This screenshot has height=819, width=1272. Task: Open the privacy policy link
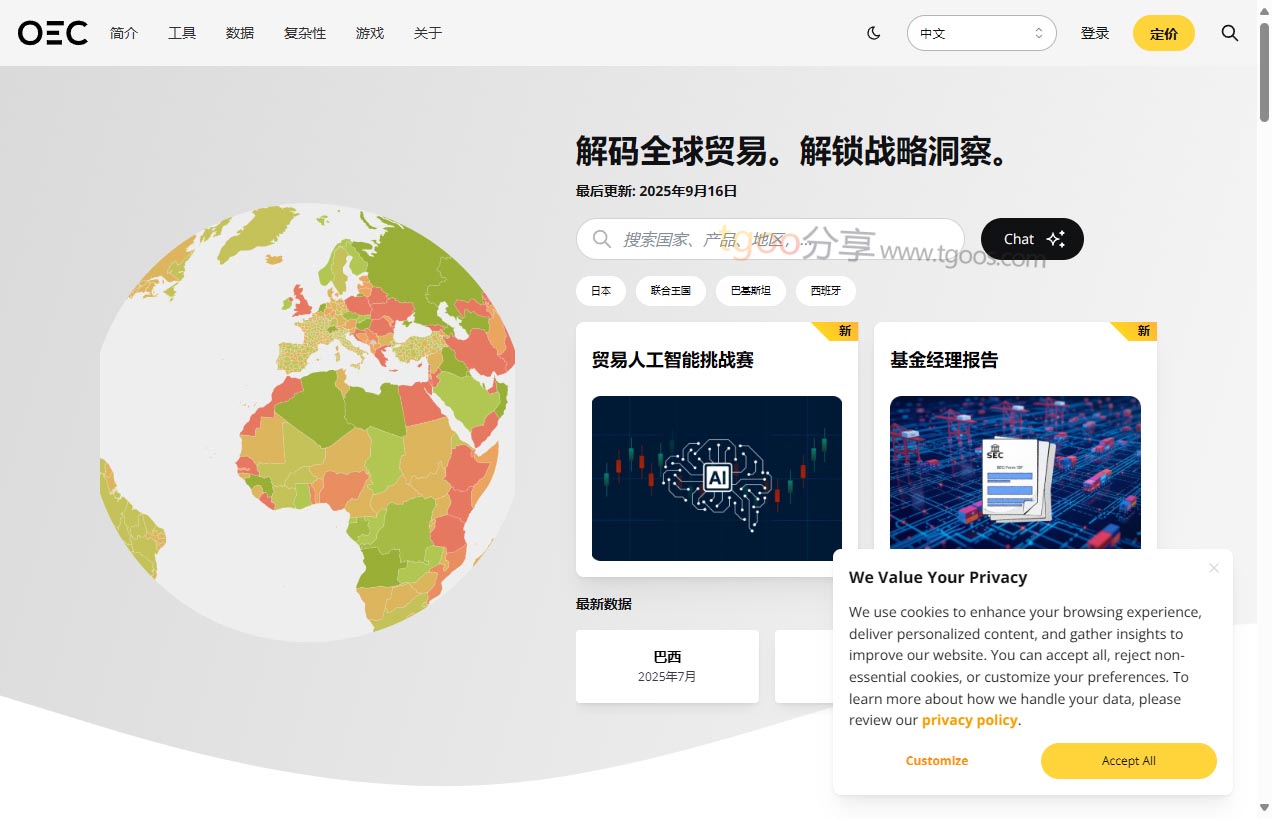969,720
